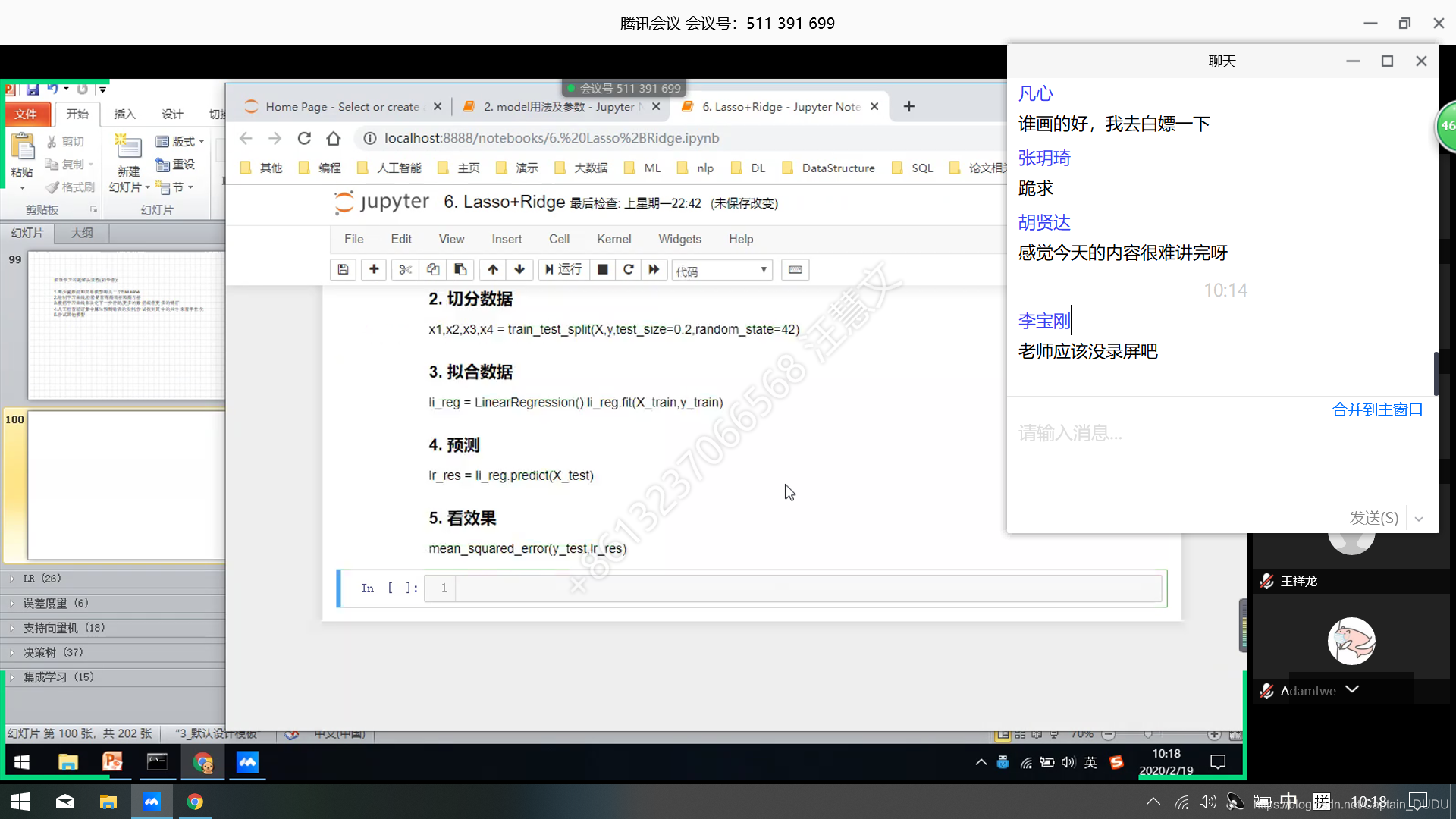
Task: Open the 节 section dropdown
Action: point(175,187)
